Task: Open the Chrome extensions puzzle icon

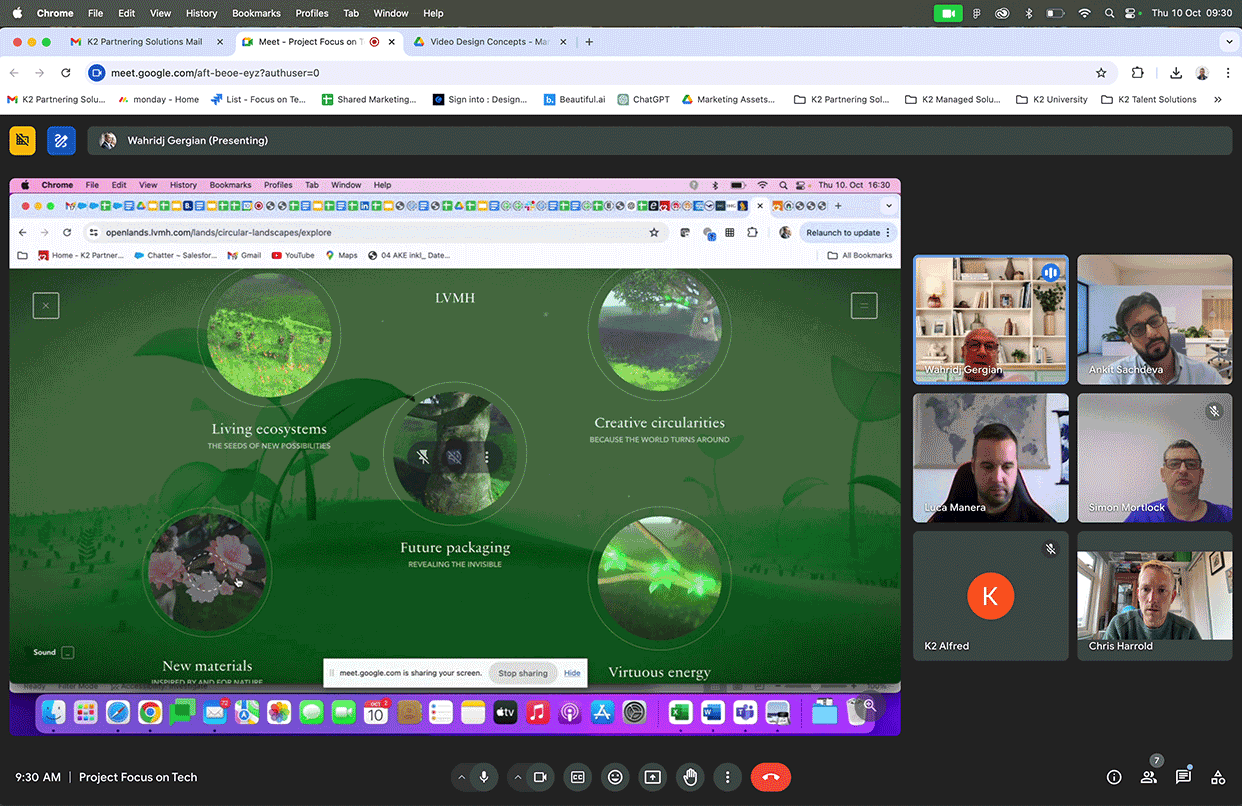Action: point(1138,73)
